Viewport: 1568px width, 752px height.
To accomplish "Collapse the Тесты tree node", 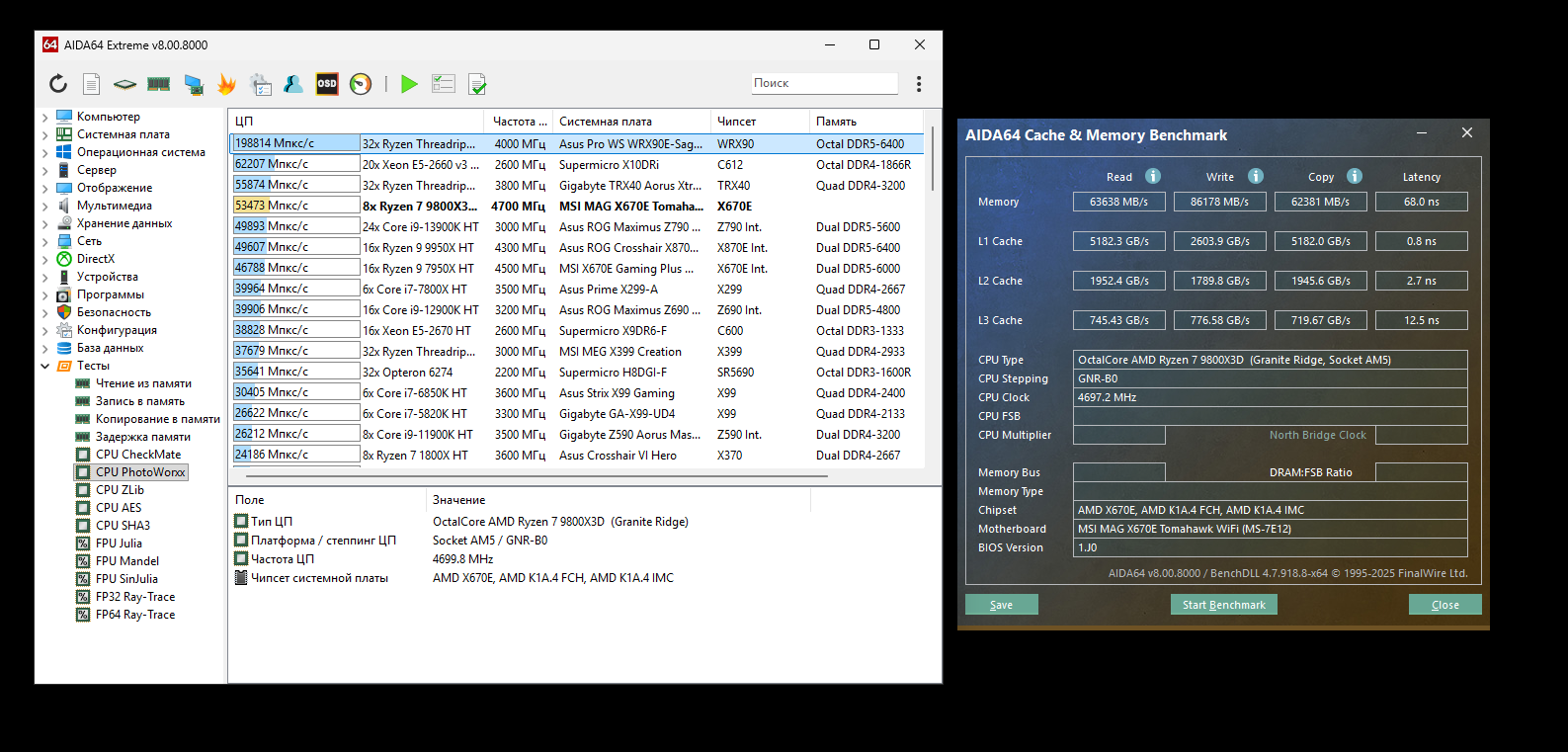I will point(44,366).
